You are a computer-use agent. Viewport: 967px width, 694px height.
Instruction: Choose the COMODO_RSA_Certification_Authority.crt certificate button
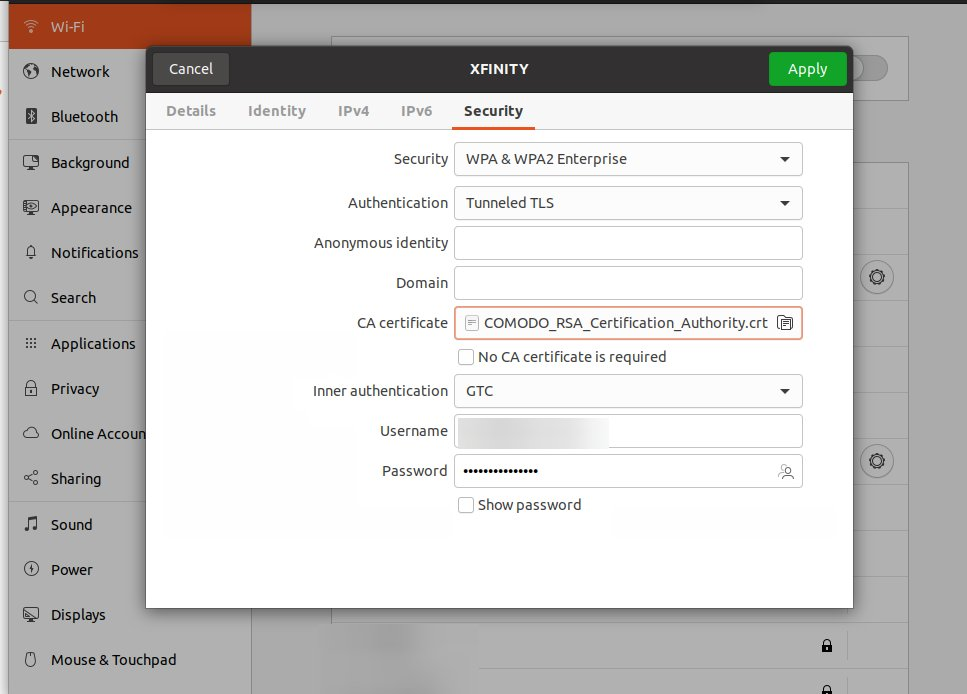[x=628, y=323]
